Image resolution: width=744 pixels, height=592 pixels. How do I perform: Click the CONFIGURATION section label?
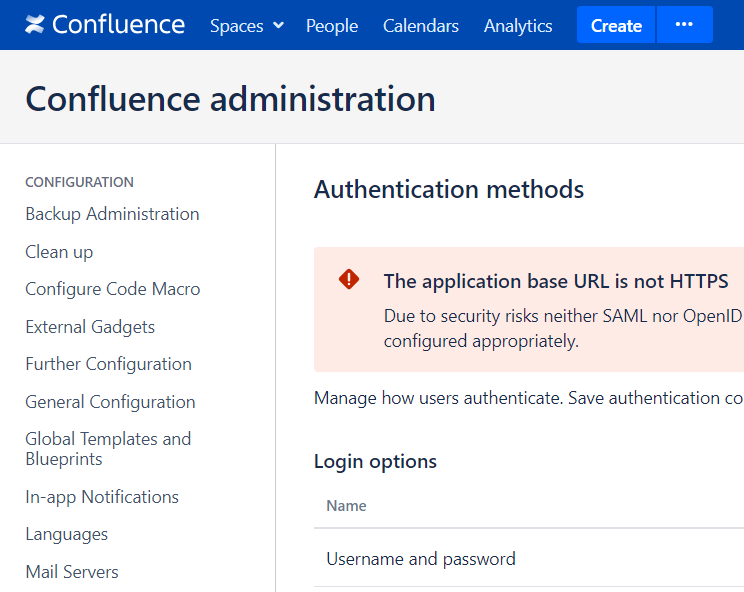(79, 182)
